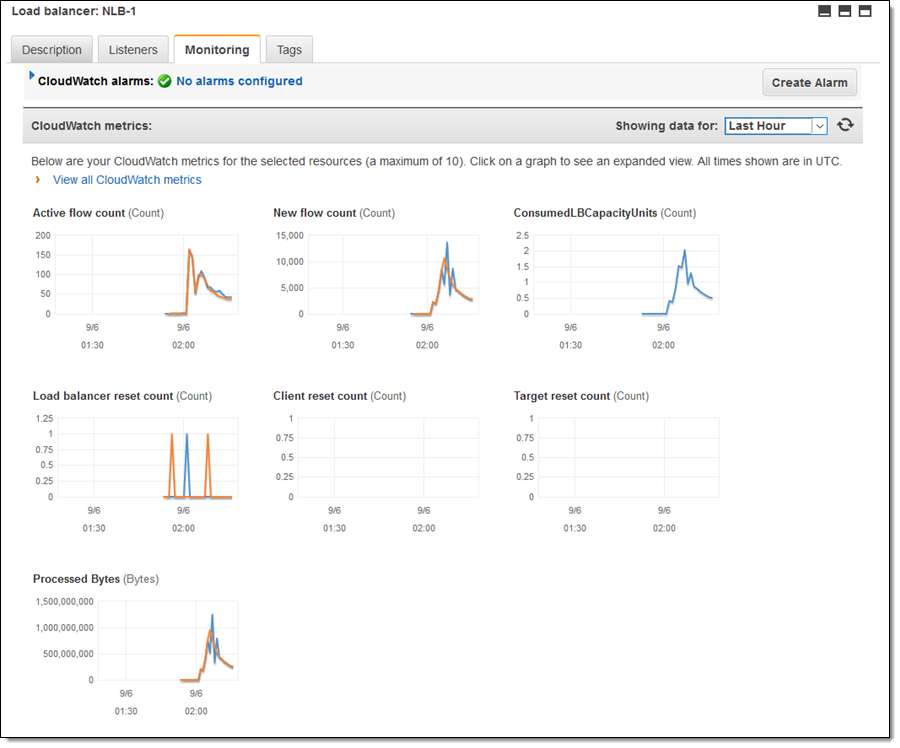Expand the CloudWatch alarms section
The width and height of the screenshot is (900, 748).
pos(32,76)
